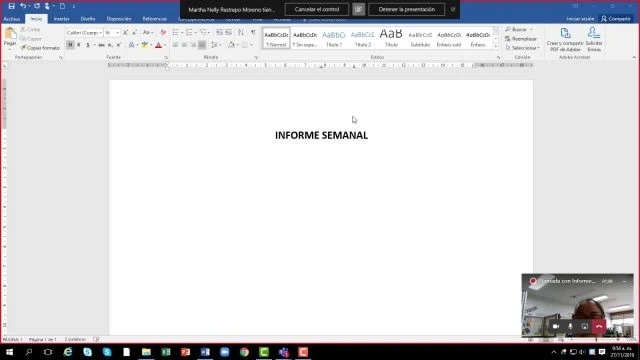Click Crear y compartir PDF de Adobe
Viewport: 640px width, 360px height.
click(565, 39)
